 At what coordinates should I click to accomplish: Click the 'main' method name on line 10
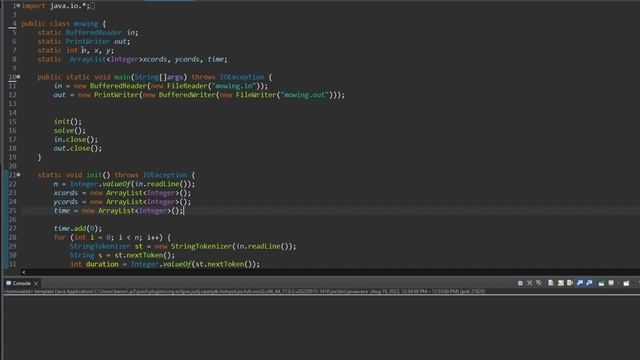122,77
